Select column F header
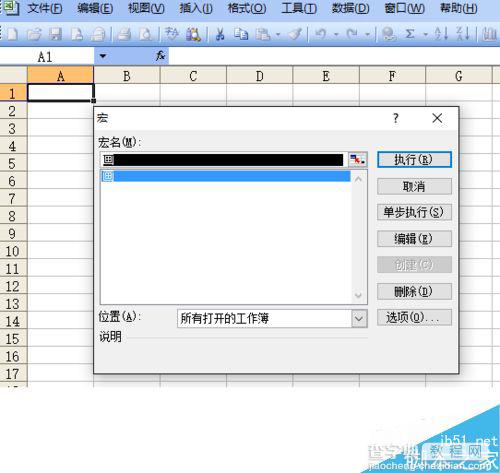This screenshot has height=473, width=500. click(392, 76)
